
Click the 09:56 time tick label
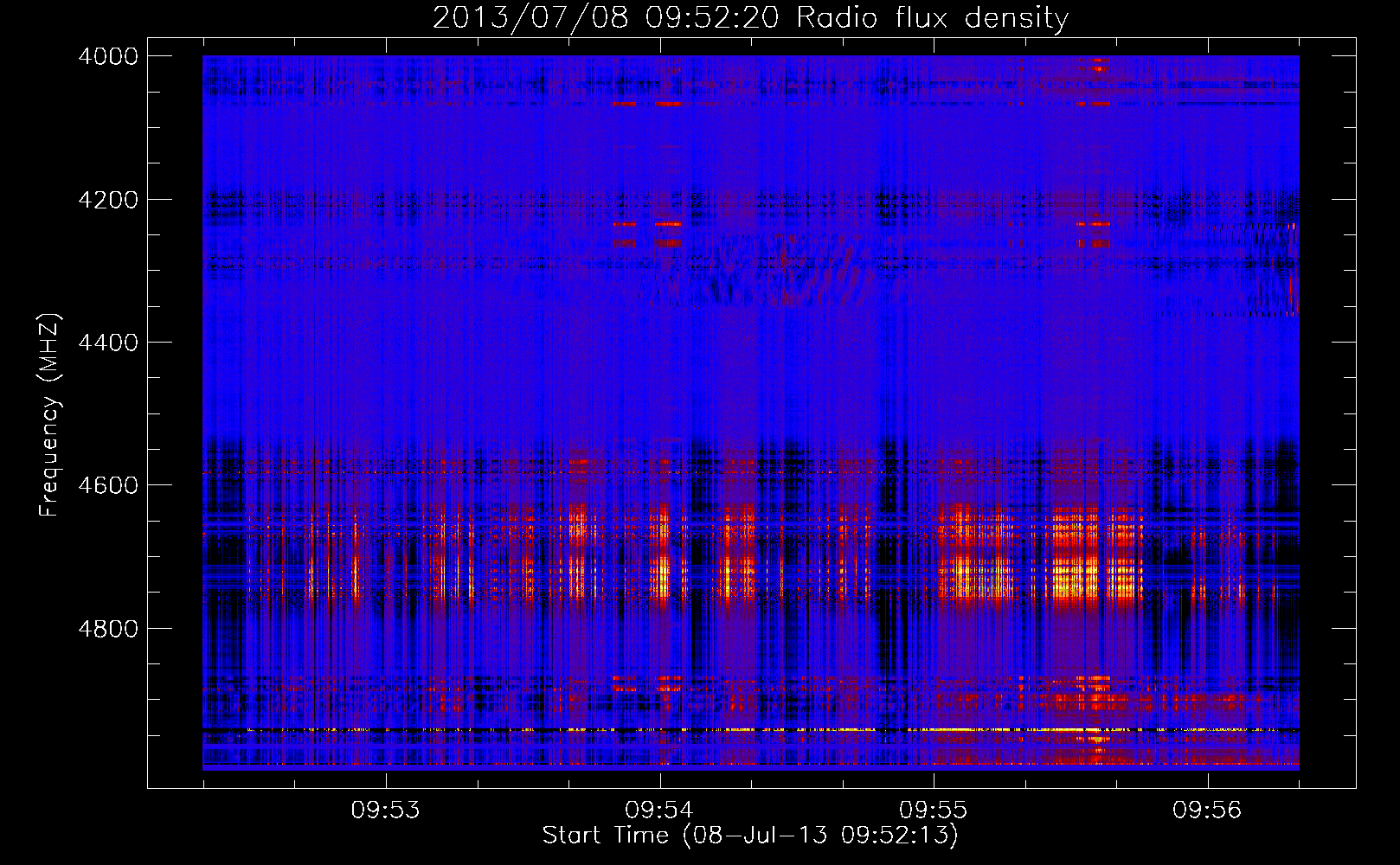1207,810
